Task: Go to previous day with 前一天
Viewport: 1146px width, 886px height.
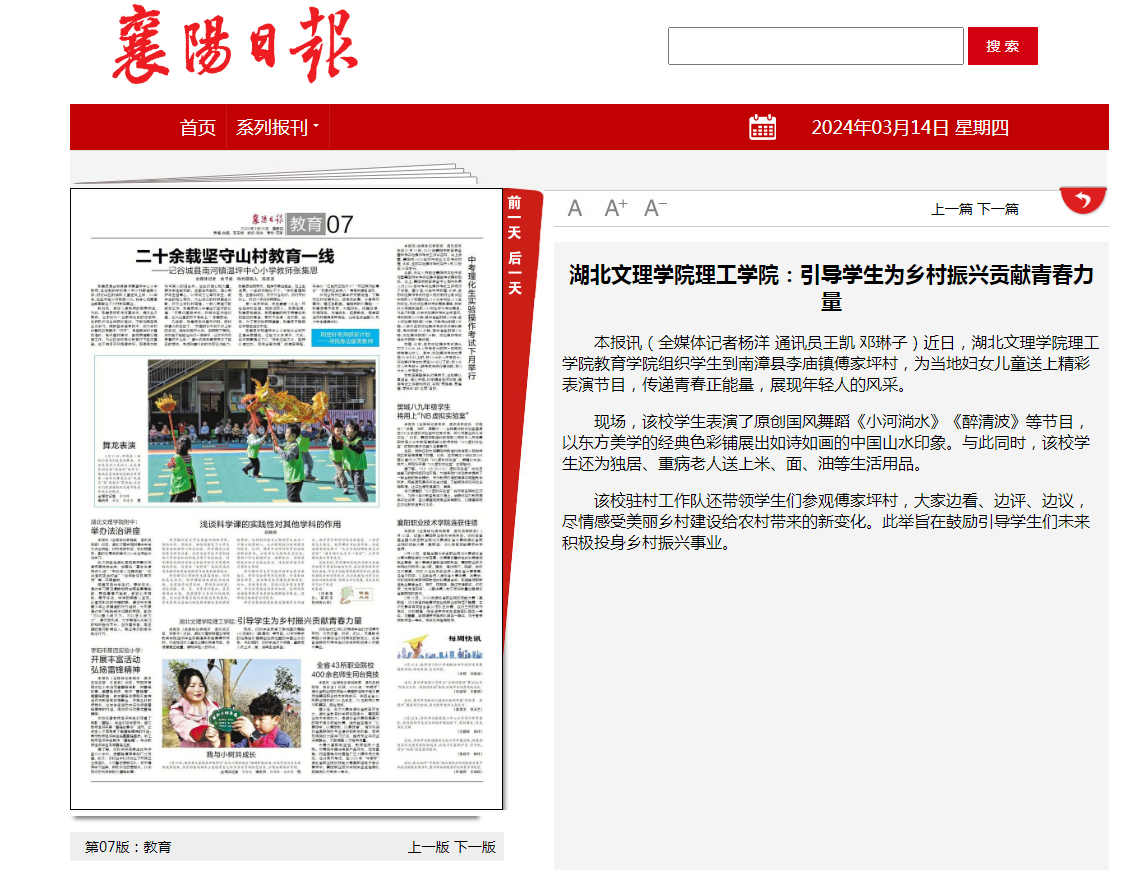Action: click(x=515, y=217)
